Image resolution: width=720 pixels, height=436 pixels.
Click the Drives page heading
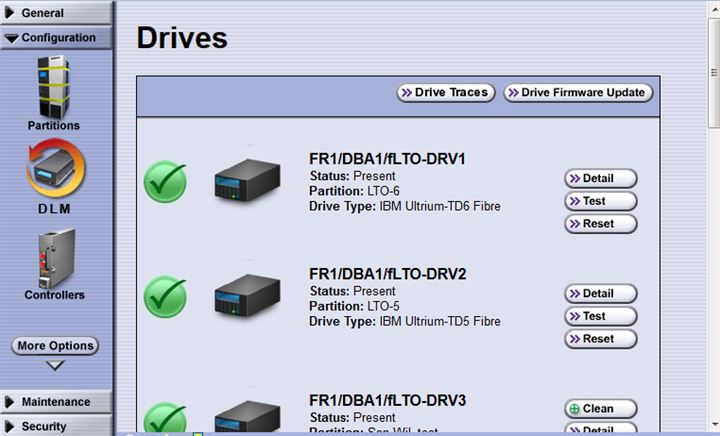[x=182, y=37]
